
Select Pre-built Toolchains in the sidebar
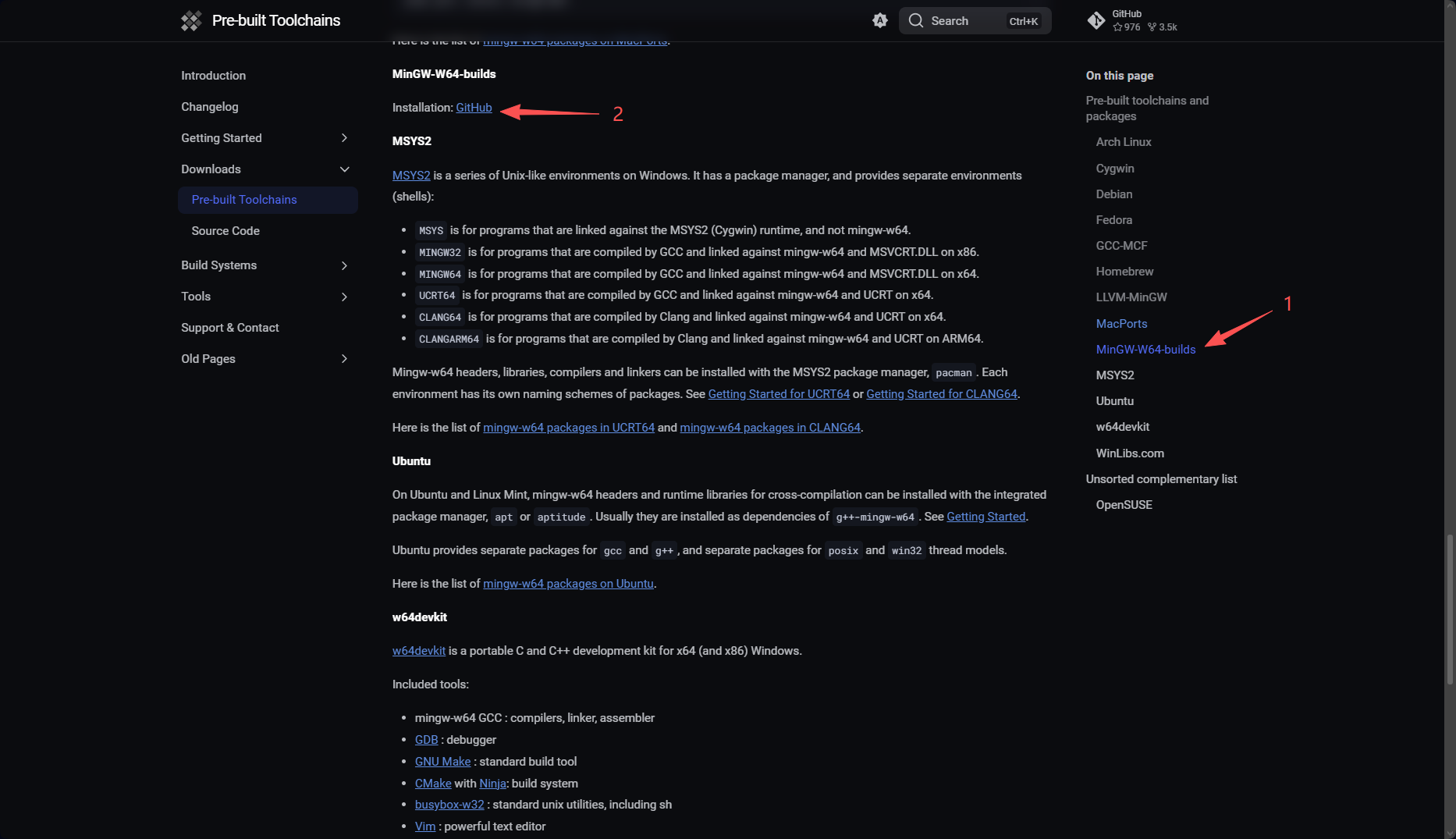click(x=268, y=200)
